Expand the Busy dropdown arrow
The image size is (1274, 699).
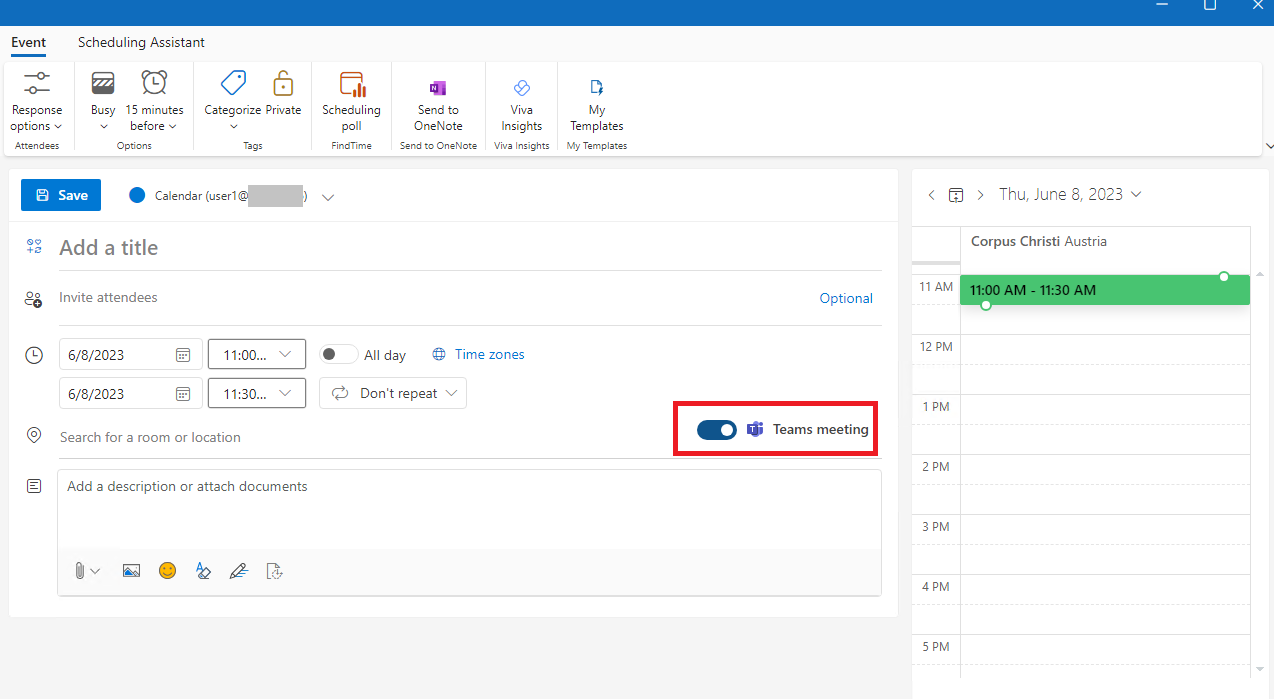point(103,127)
